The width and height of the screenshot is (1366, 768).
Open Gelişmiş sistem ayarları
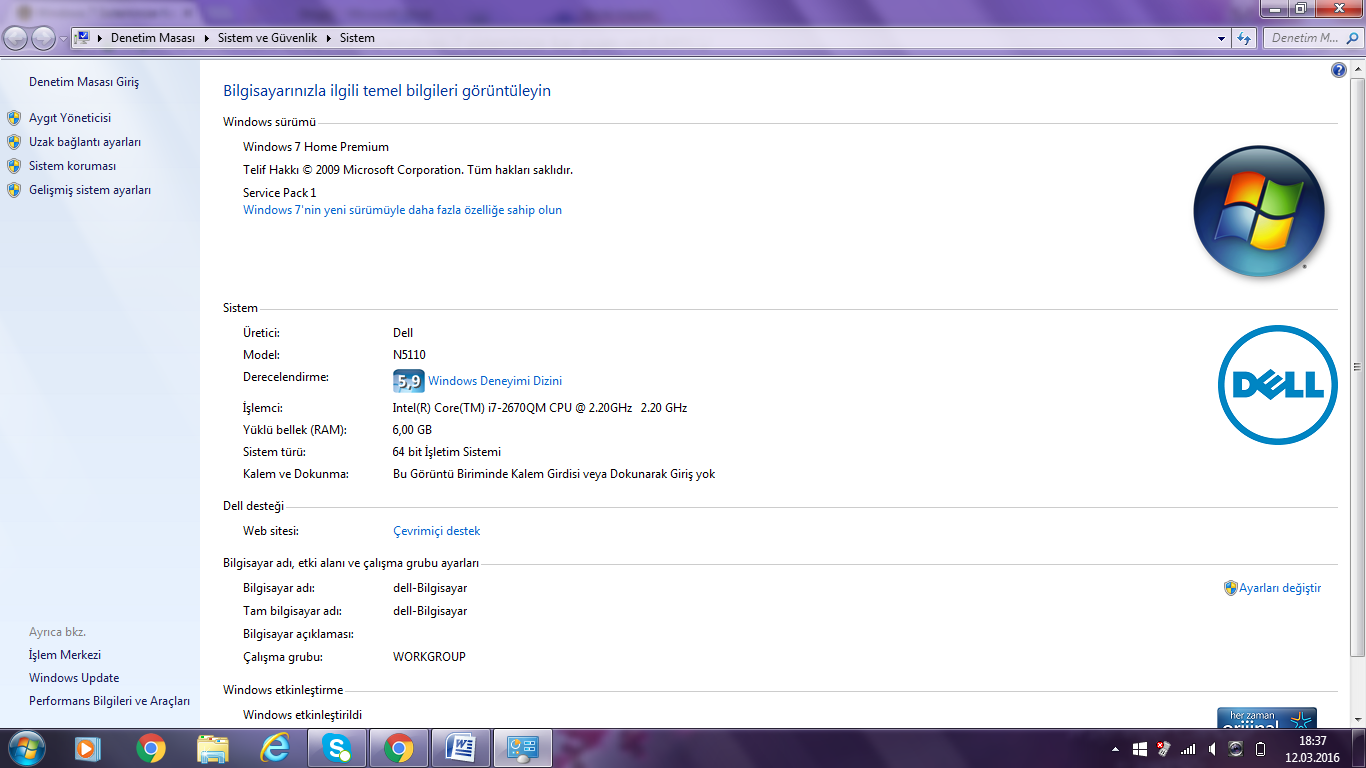(x=90, y=190)
